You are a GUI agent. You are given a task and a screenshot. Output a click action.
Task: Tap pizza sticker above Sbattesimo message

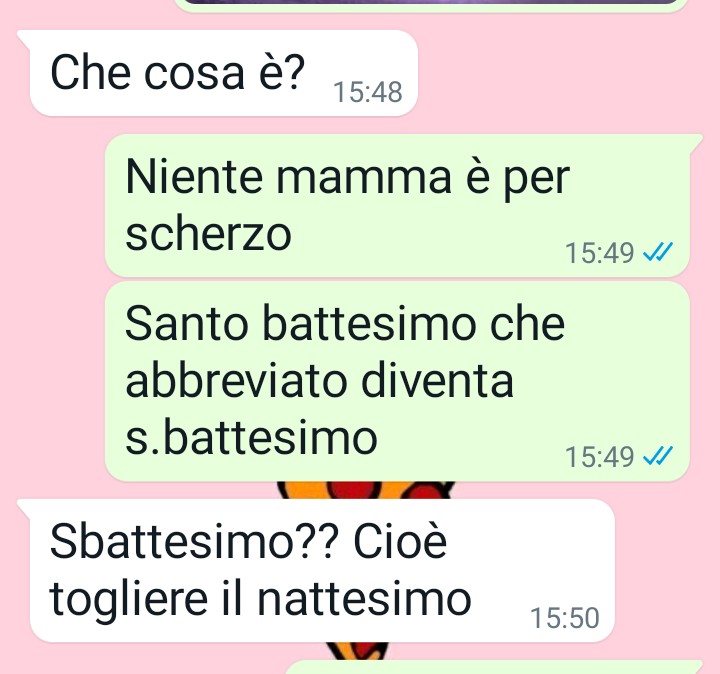coord(366,490)
